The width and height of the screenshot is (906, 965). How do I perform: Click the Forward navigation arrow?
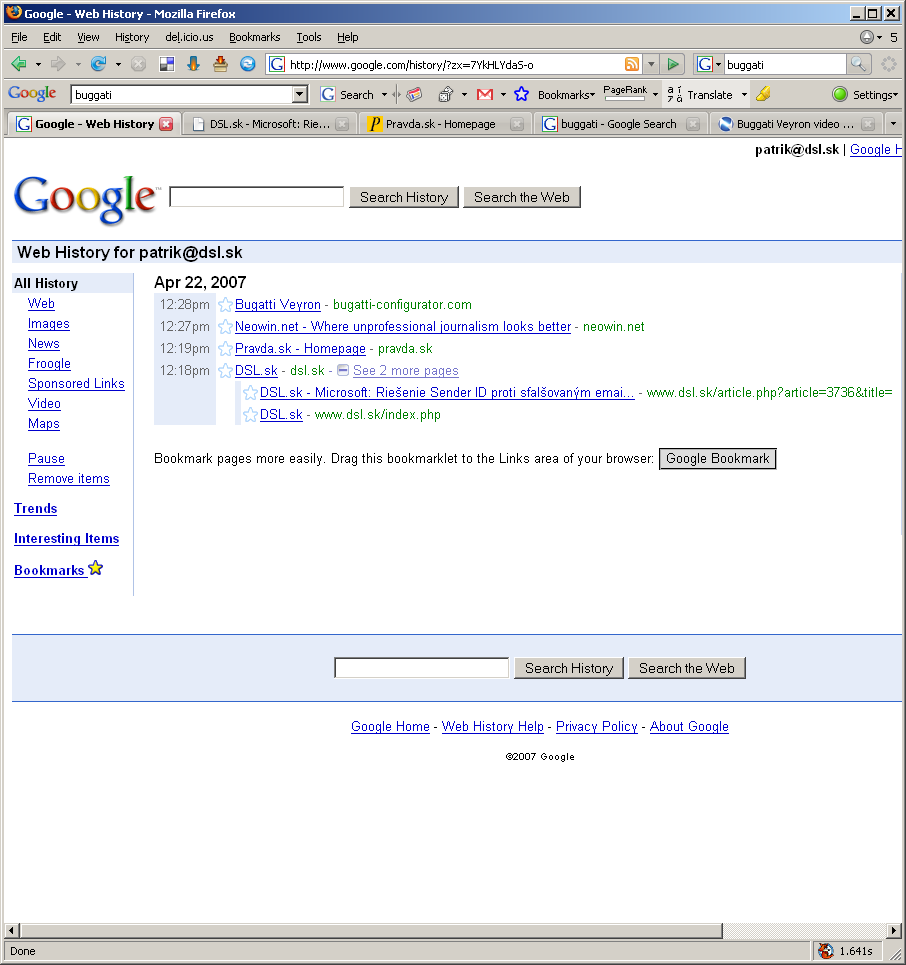[58, 64]
